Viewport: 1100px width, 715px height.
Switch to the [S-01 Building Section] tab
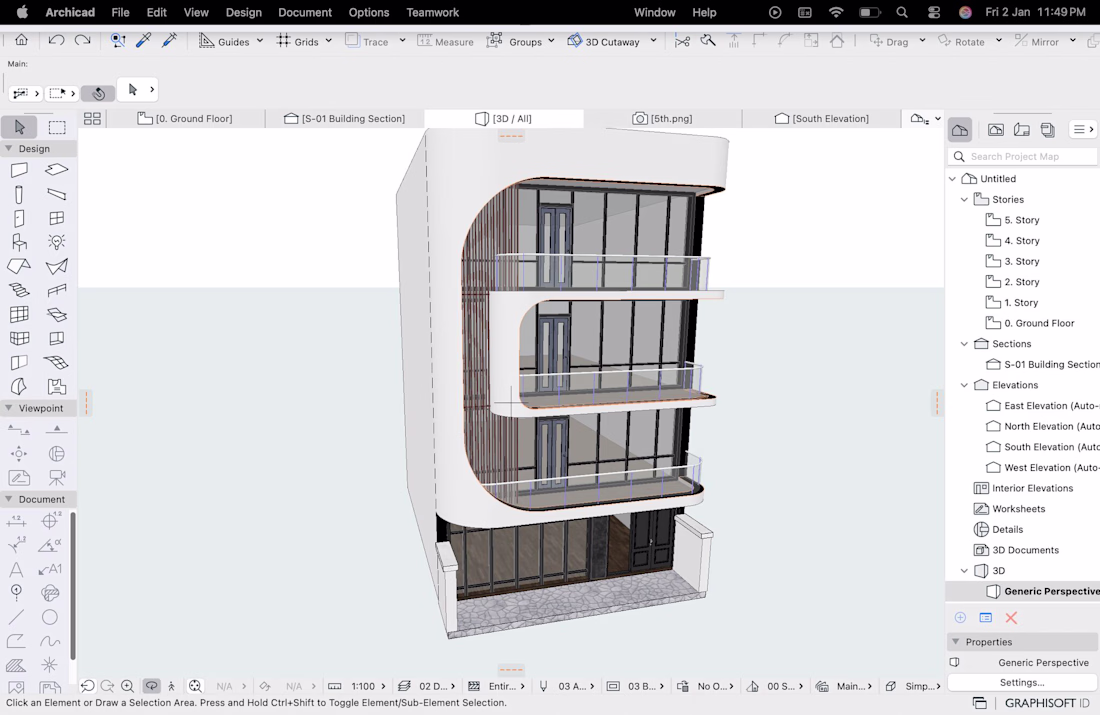click(x=344, y=119)
